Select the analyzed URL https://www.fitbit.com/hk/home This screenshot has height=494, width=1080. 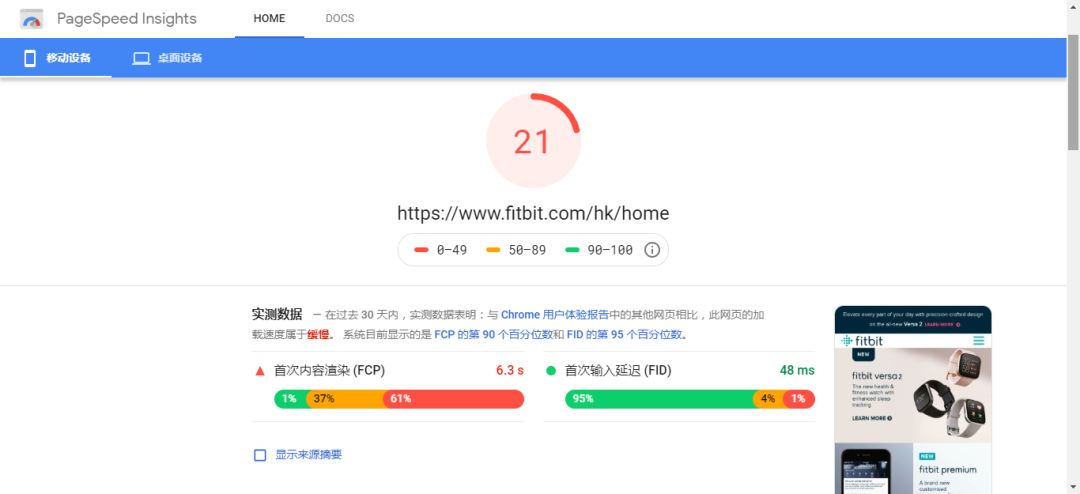[533, 213]
